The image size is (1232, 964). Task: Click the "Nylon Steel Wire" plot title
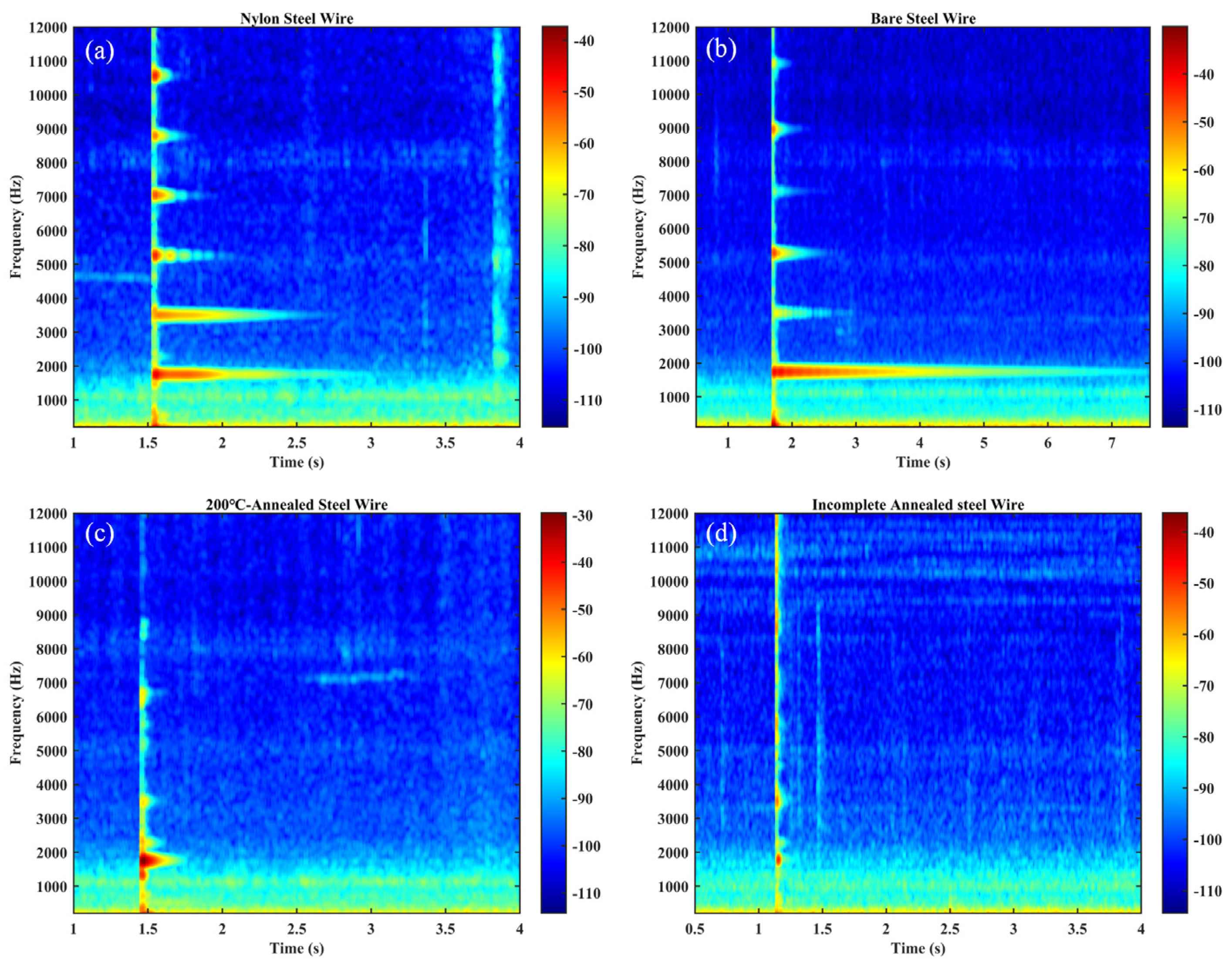(x=297, y=19)
